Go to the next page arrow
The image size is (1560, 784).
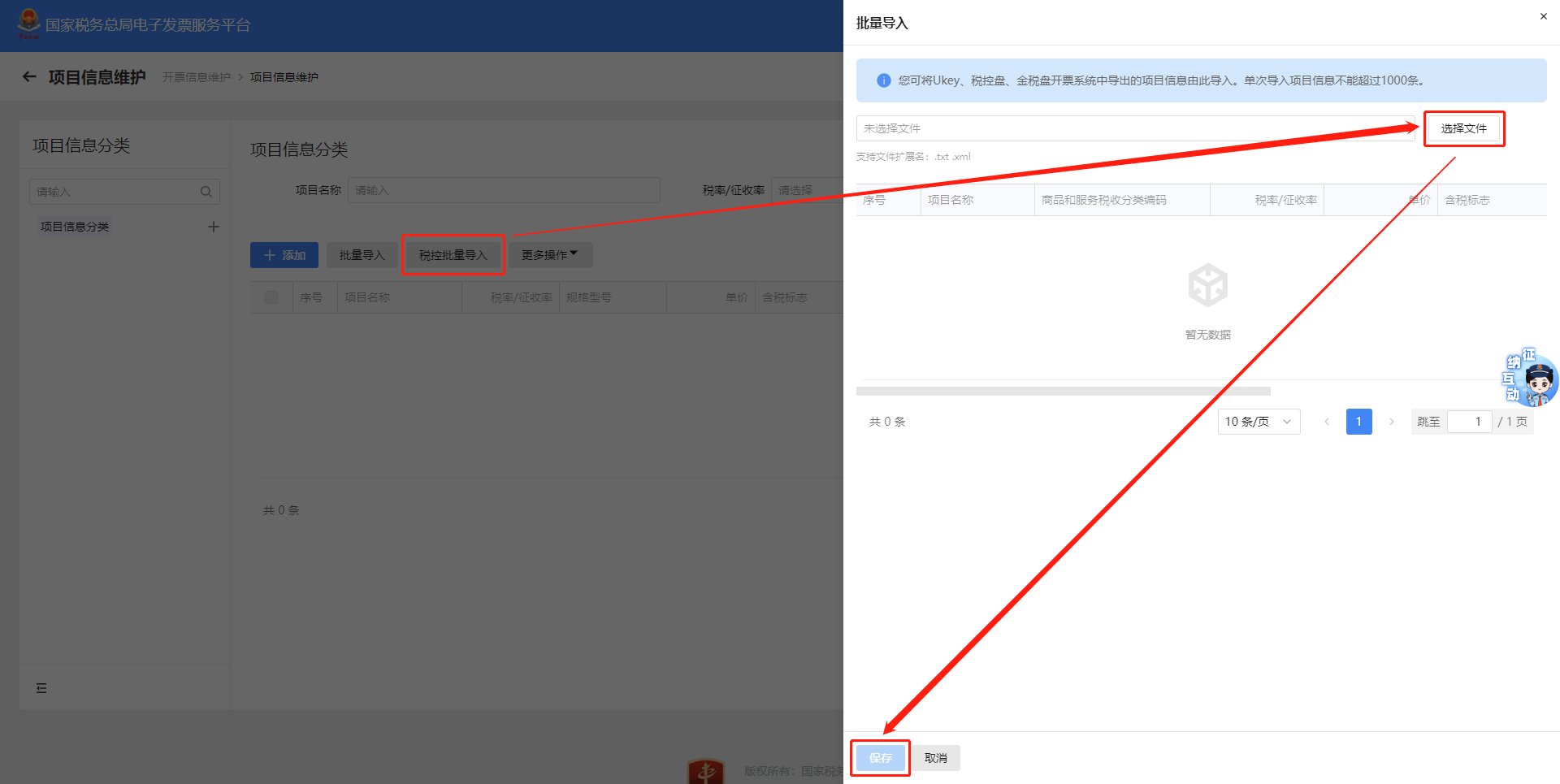coord(1391,422)
